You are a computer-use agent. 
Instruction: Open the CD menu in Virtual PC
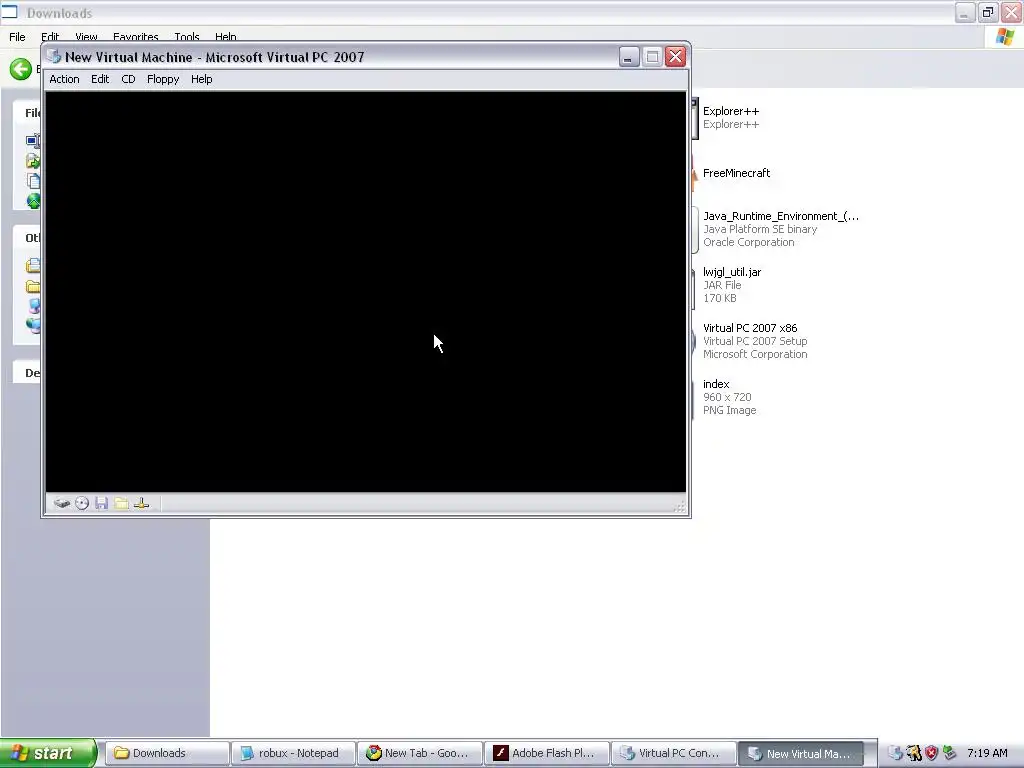128,79
